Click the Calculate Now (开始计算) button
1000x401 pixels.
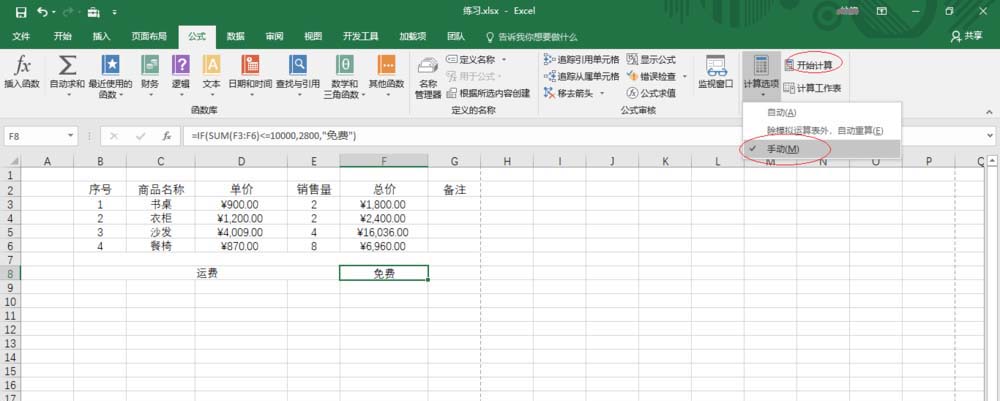point(812,63)
